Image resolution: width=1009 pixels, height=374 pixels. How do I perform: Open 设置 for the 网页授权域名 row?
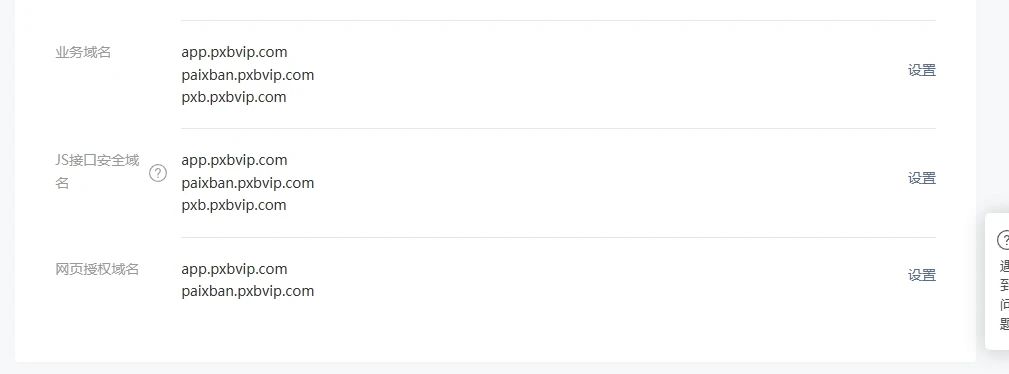(x=921, y=275)
